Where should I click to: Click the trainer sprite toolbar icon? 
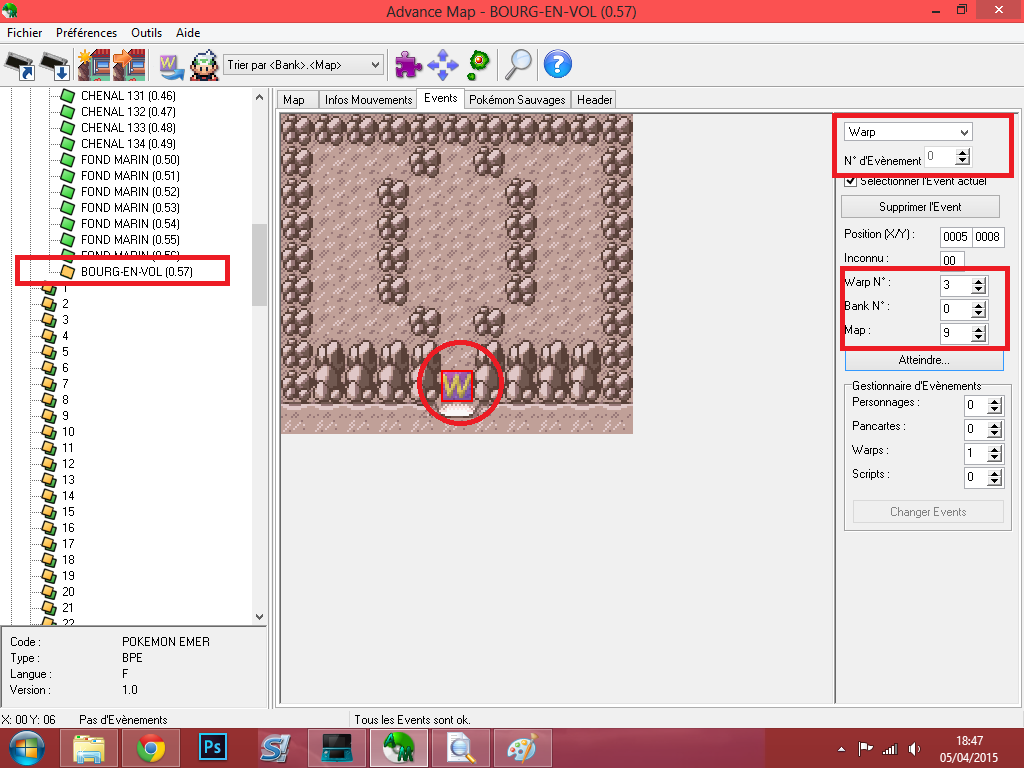[x=204, y=65]
